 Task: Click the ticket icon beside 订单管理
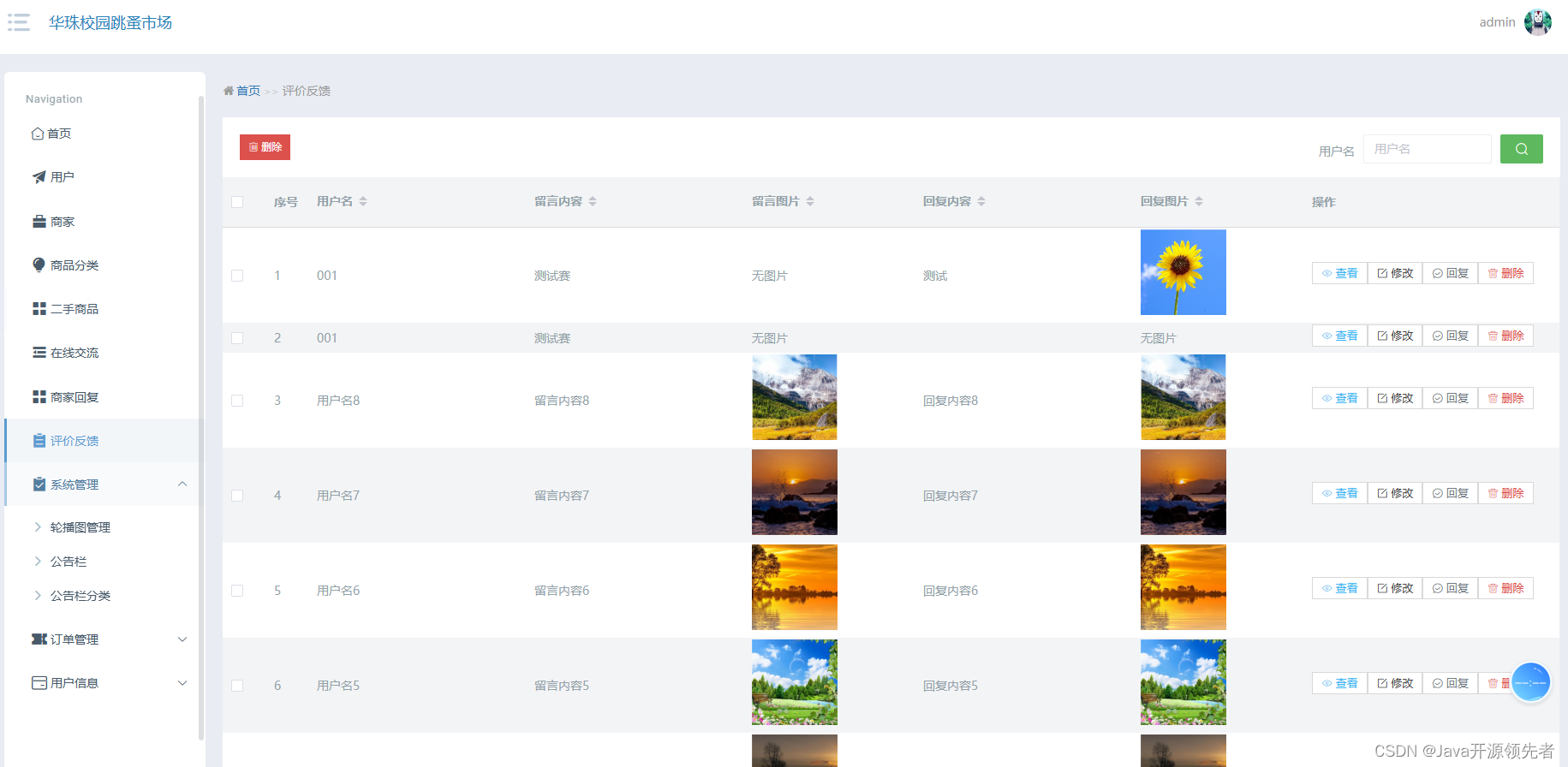pos(39,639)
